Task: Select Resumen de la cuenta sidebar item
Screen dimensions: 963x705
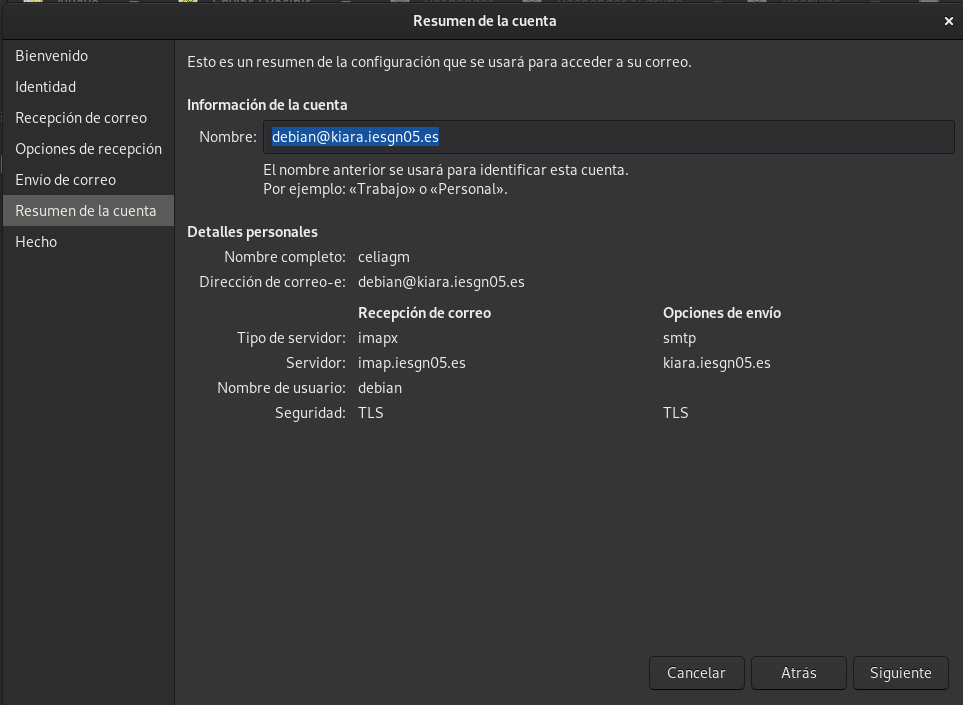Action: 86,211
